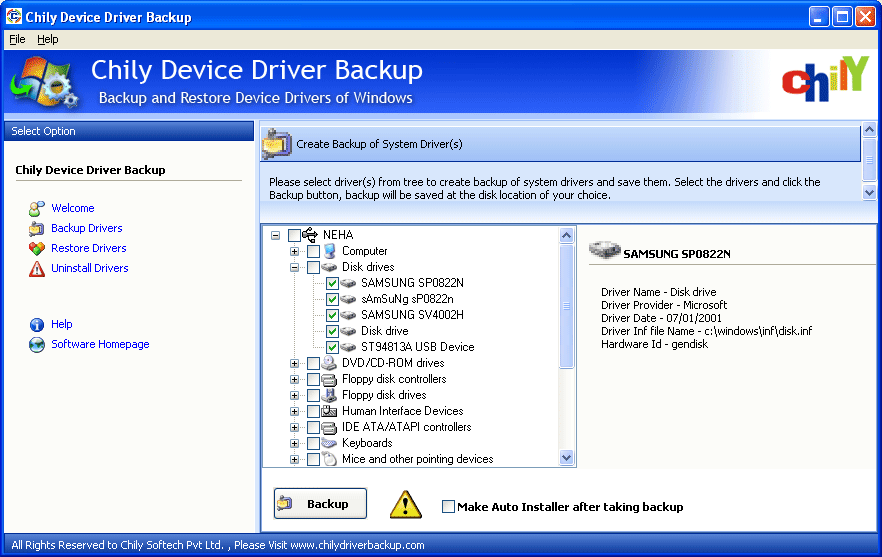Expand the Keyboards node
Viewport: 882px width, 557px height.
coord(294,443)
